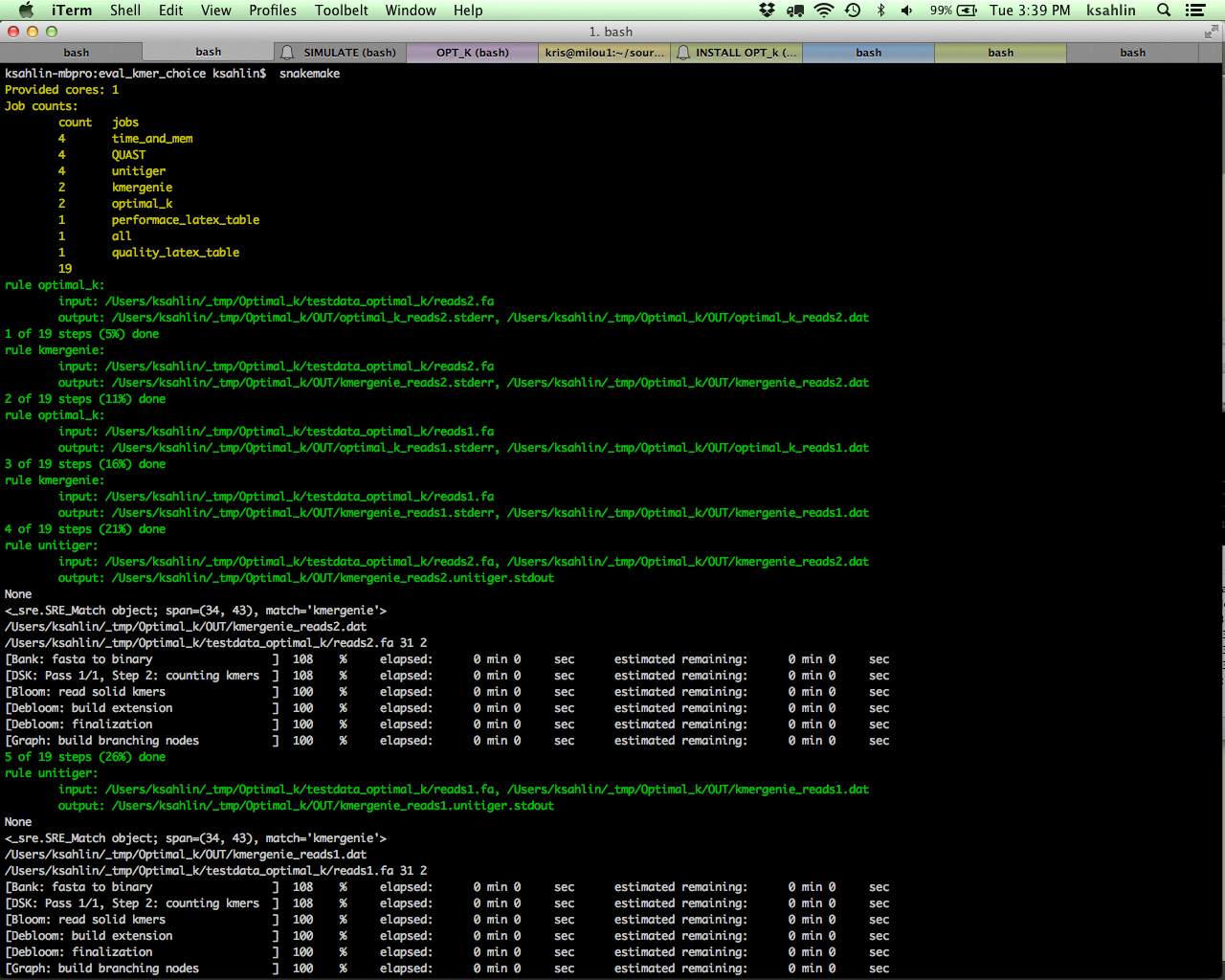Screen dimensions: 1225x980
Task: Click the 'quality_latex_table' job name
Action: click(x=175, y=253)
